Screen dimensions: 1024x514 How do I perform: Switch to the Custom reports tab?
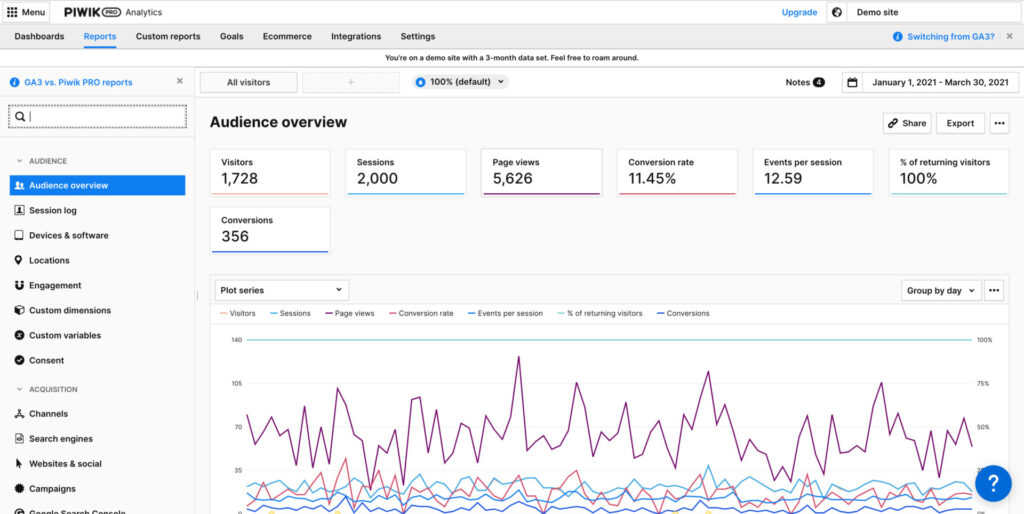tap(168, 36)
